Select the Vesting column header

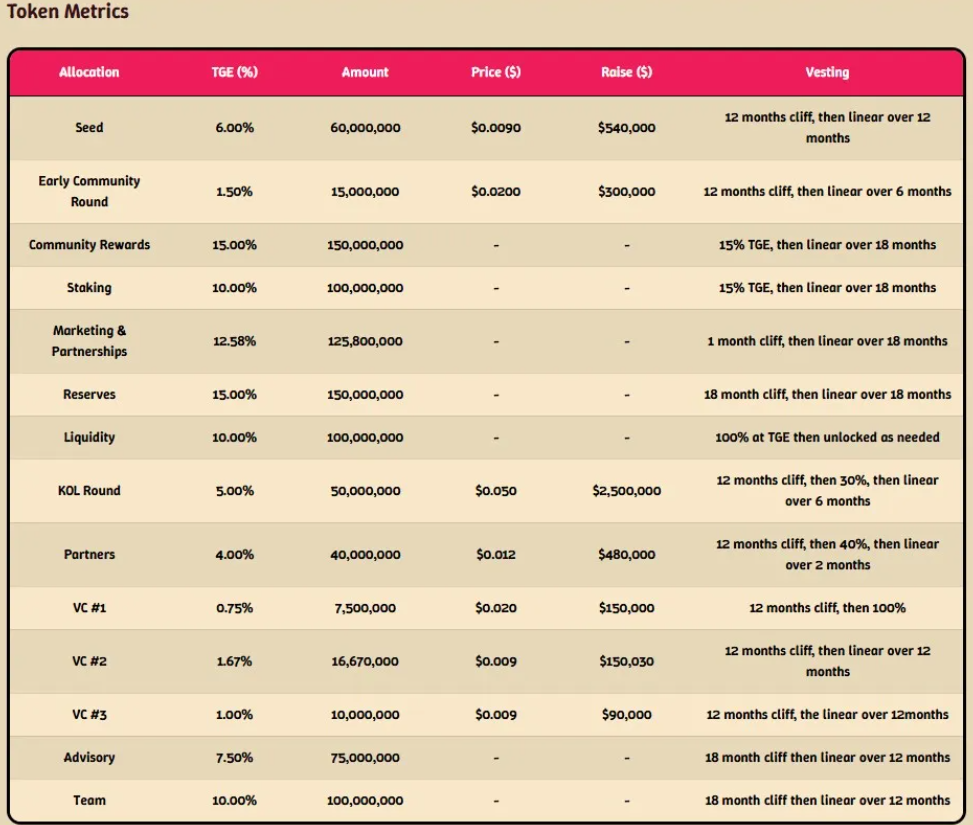(827, 72)
